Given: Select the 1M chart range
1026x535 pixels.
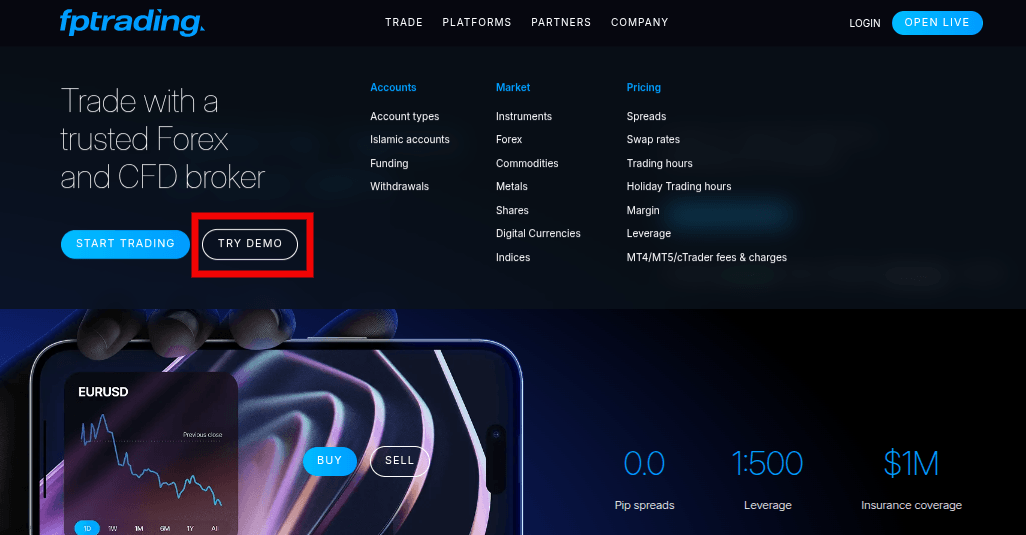Looking at the screenshot, I should pyautogui.click(x=139, y=528).
